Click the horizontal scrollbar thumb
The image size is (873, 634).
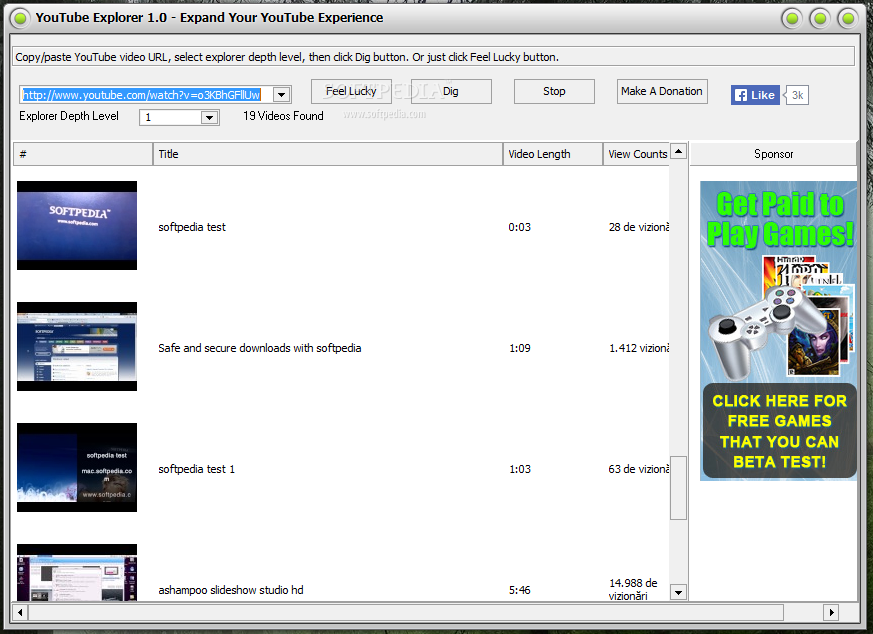(x=406, y=612)
